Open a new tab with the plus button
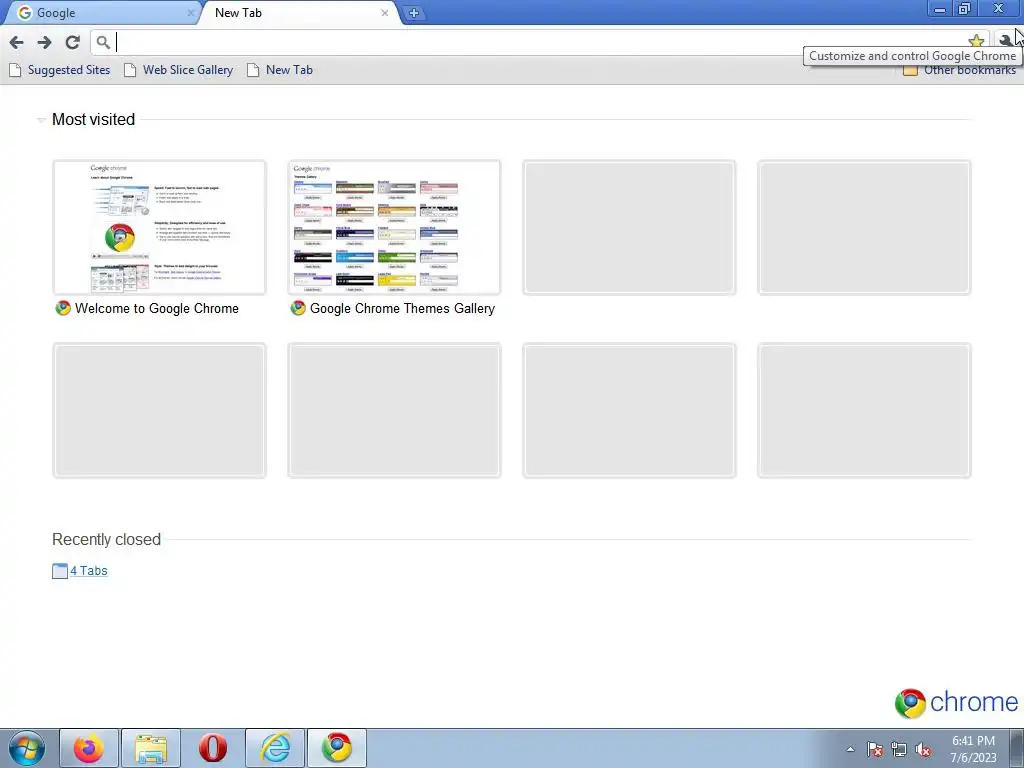The height and width of the screenshot is (768, 1024). point(413,12)
